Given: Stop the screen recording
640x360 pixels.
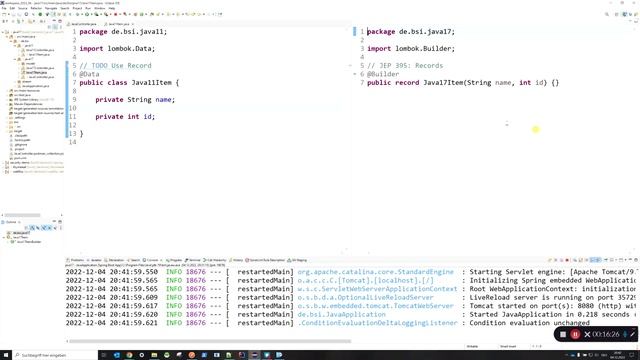Looking at the screenshot, I should coord(563,334).
